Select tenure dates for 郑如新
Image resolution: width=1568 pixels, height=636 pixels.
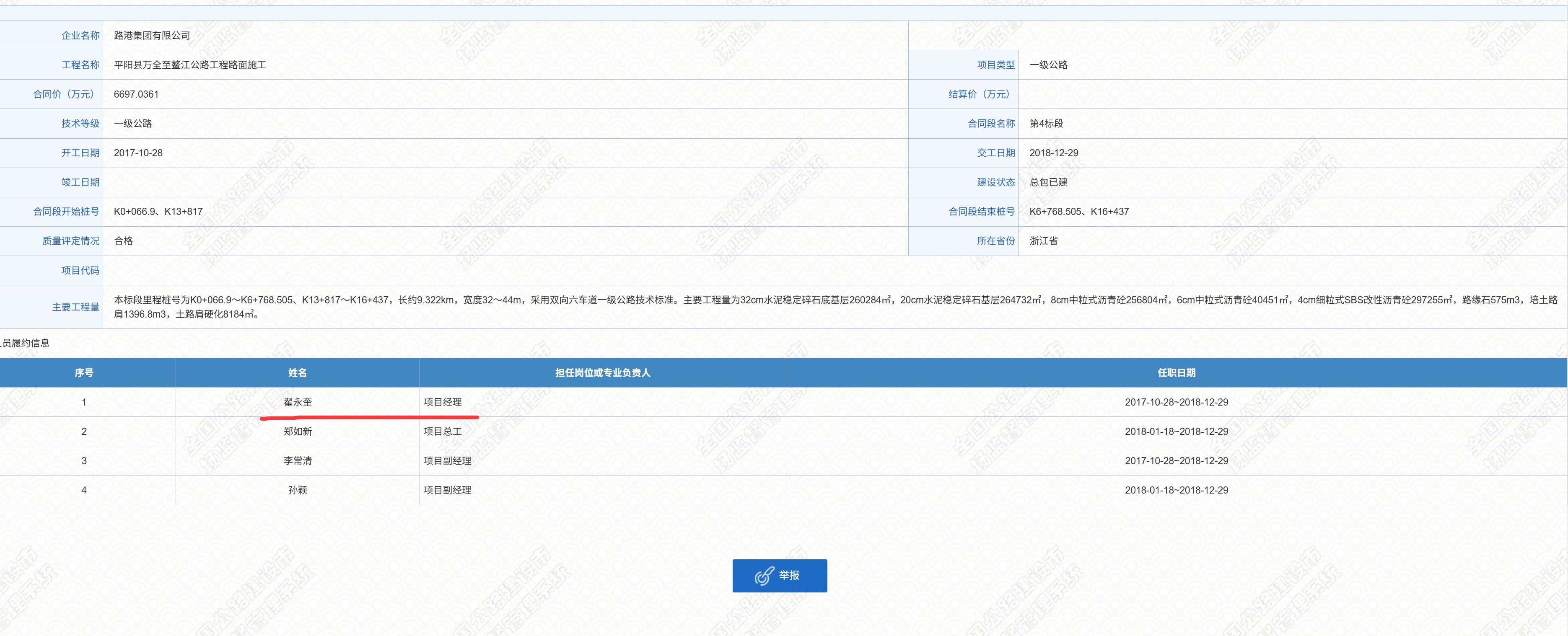point(1177,431)
